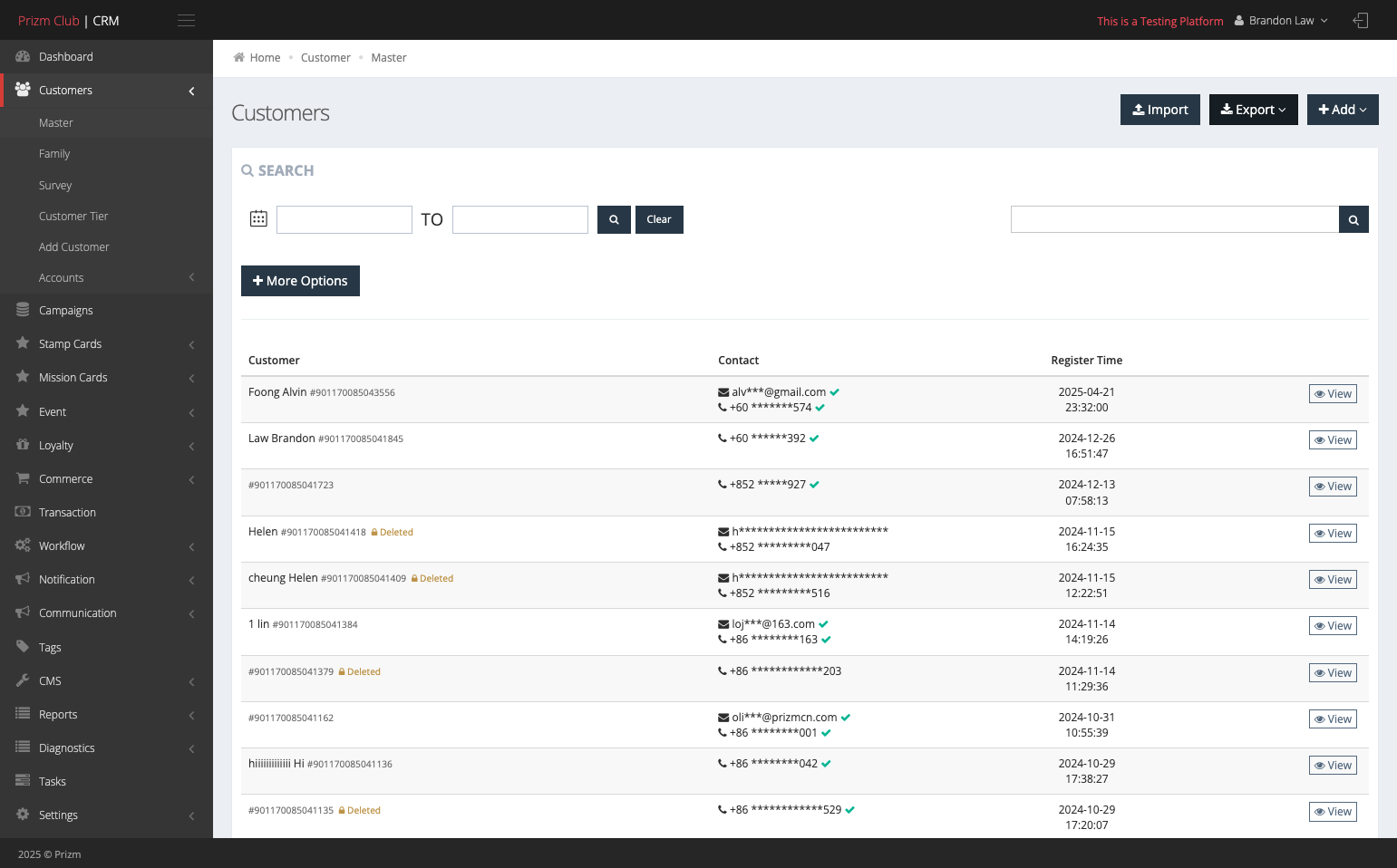The height and width of the screenshot is (868, 1397).
Task: Focus the keyword search text box
Action: [x=1175, y=219]
